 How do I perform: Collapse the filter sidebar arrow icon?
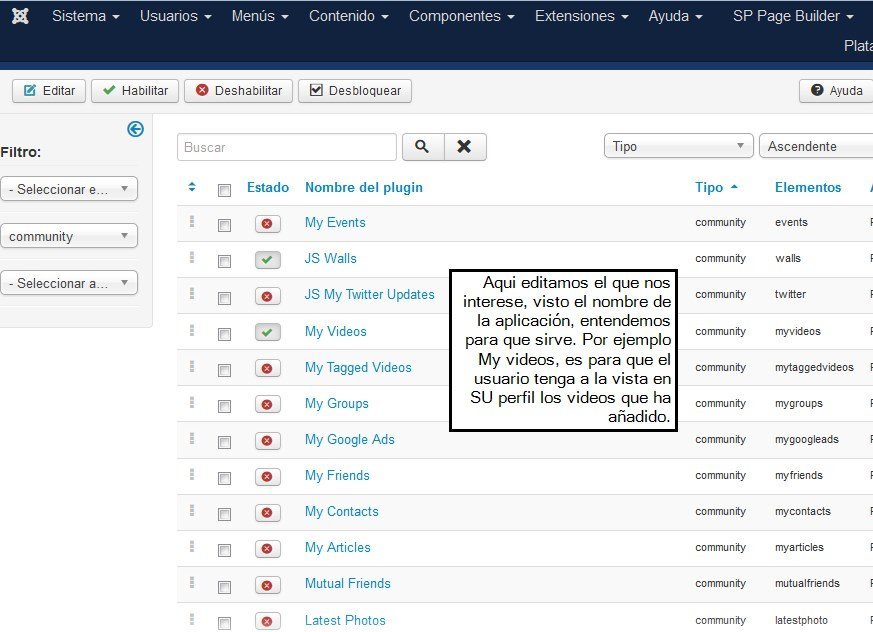(135, 129)
